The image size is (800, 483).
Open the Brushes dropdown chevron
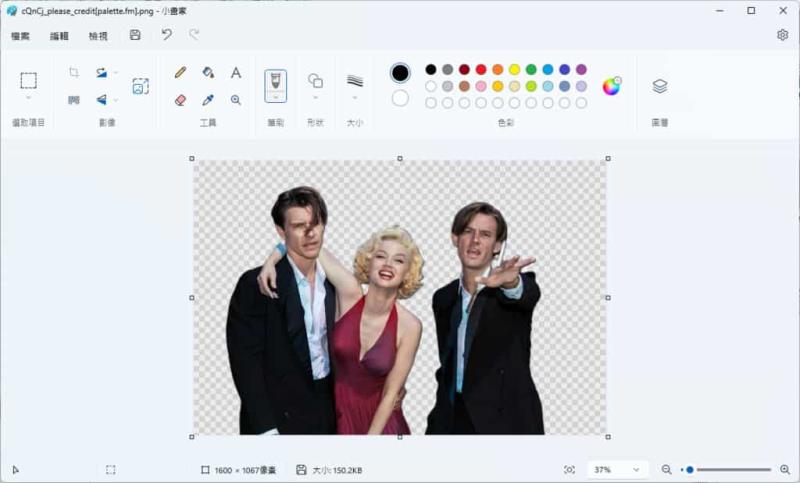pyautogui.click(x=276, y=97)
